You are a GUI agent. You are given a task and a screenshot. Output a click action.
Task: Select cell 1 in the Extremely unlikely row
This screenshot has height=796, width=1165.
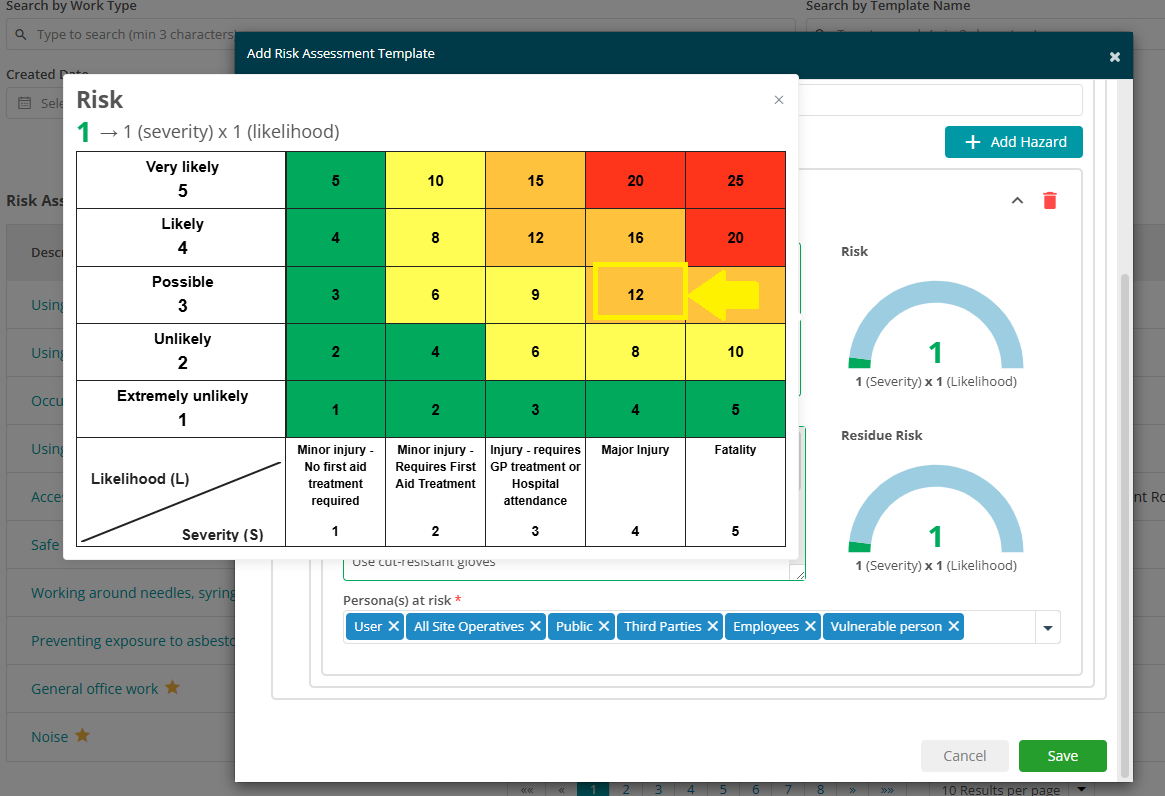(x=335, y=410)
